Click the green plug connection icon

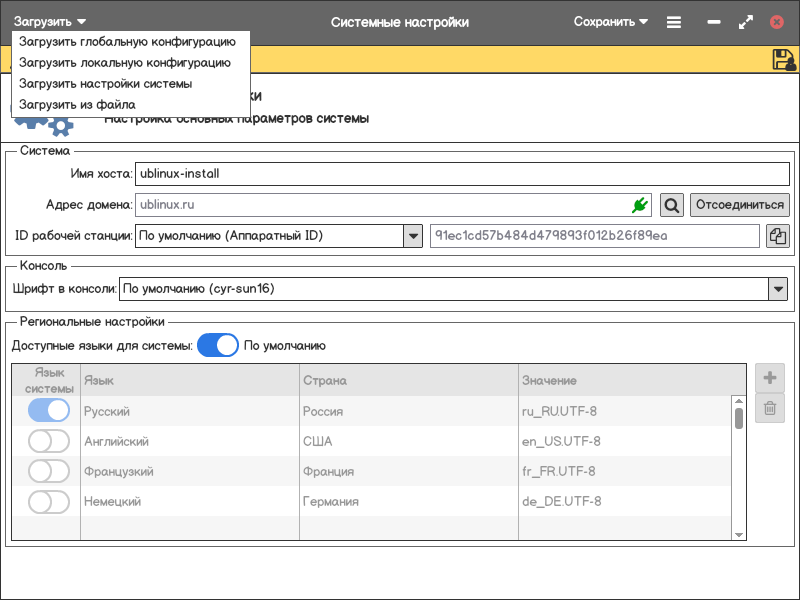[640, 205]
